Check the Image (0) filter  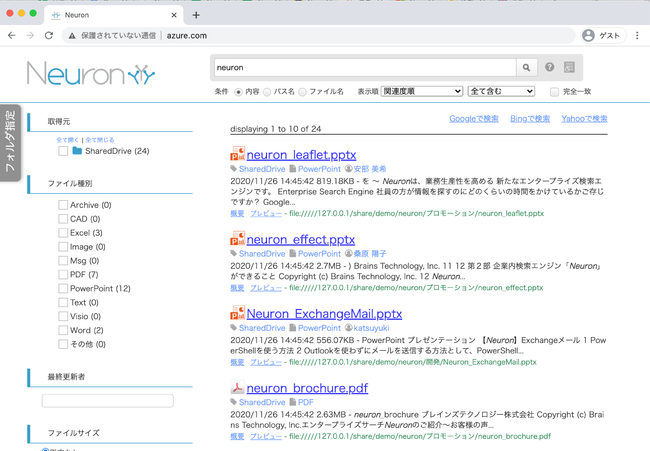[x=63, y=247]
